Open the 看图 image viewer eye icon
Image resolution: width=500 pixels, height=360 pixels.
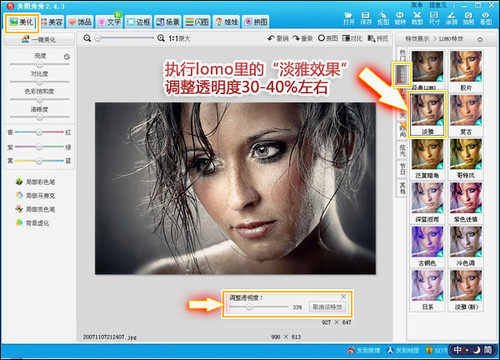pyautogui.click(x=486, y=15)
